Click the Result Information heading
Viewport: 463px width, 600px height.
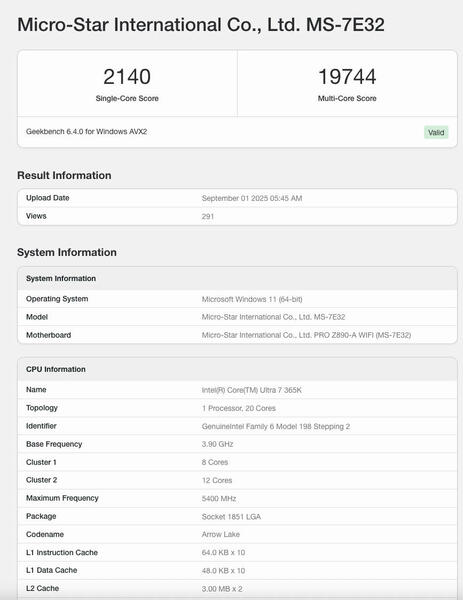click(x=64, y=175)
